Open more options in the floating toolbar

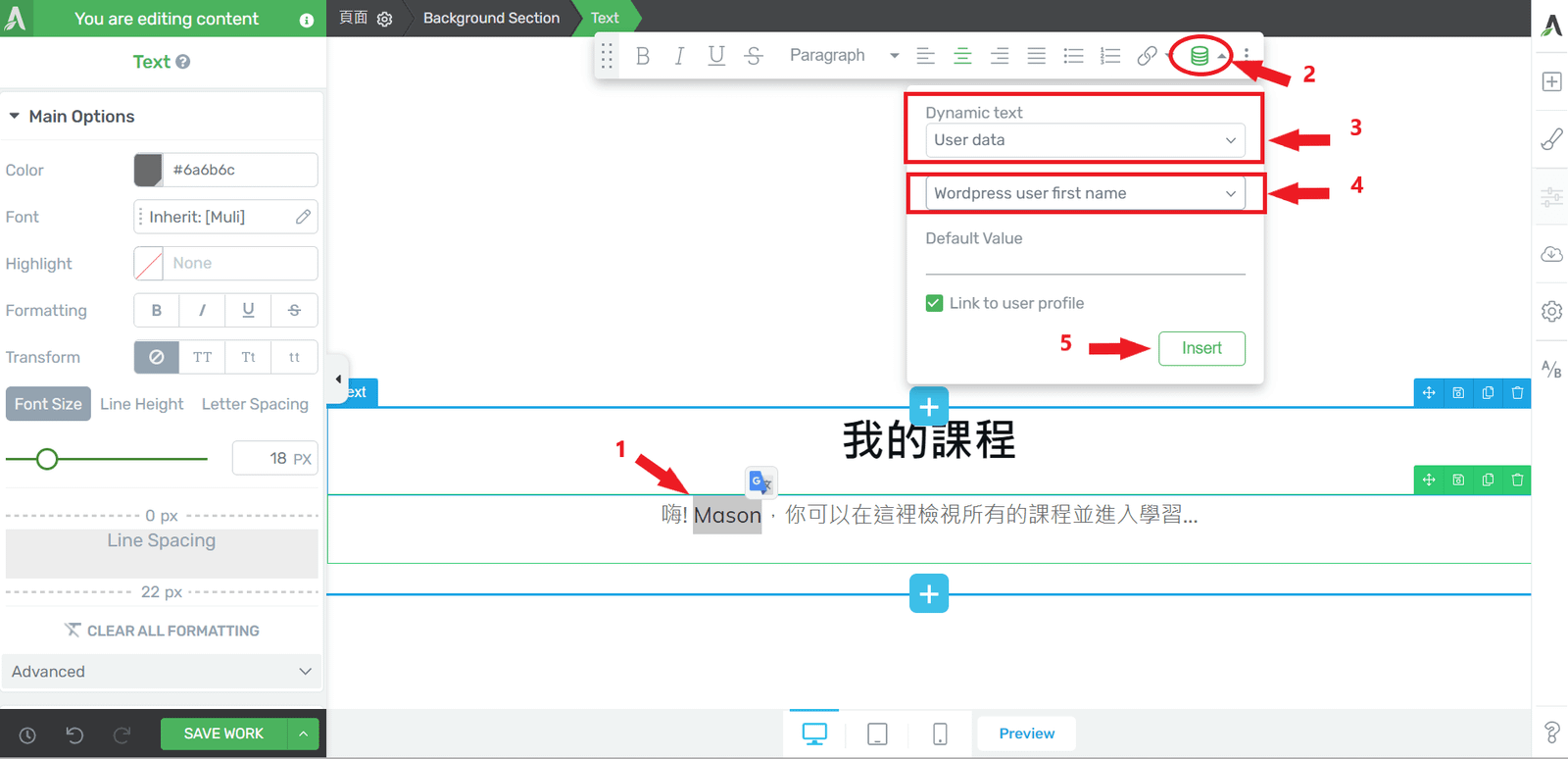(x=1247, y=56)
